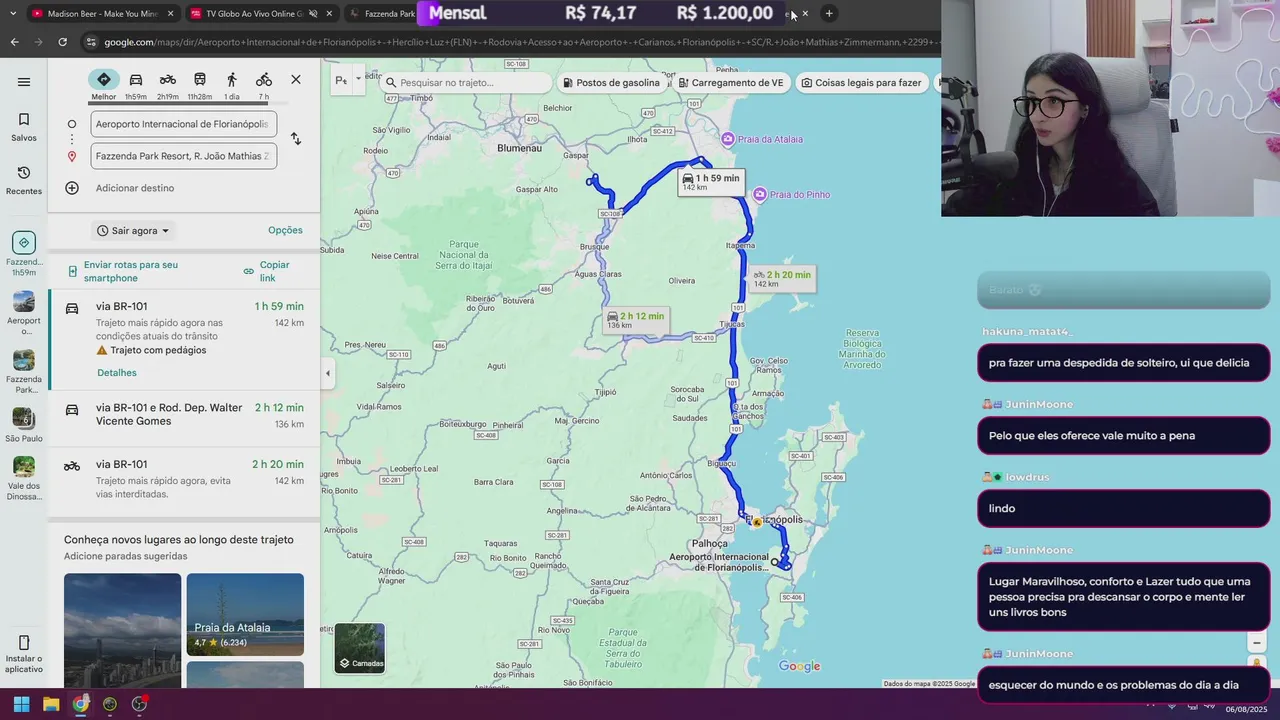Viewport: 1280px width, 720px height.
Task: Select the first via BR-101 1 h 59 min route
Action: [x=184, y=339]
